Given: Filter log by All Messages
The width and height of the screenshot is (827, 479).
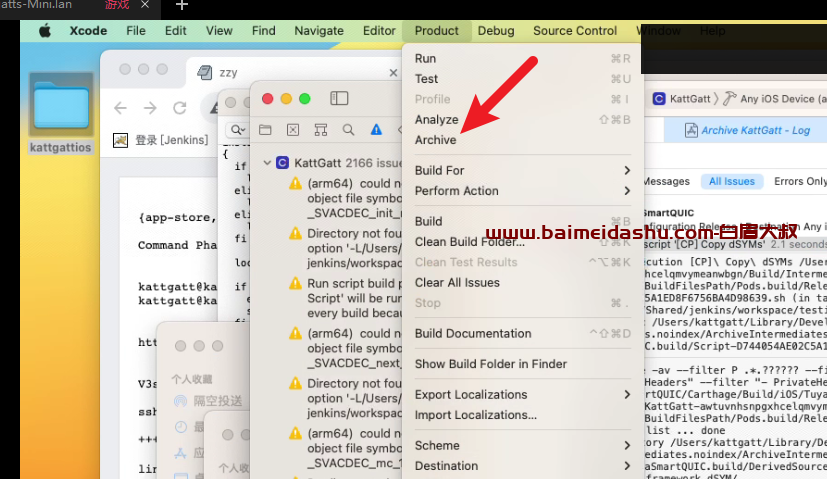Looking at the screenshot, I should (x=666, y=181).
